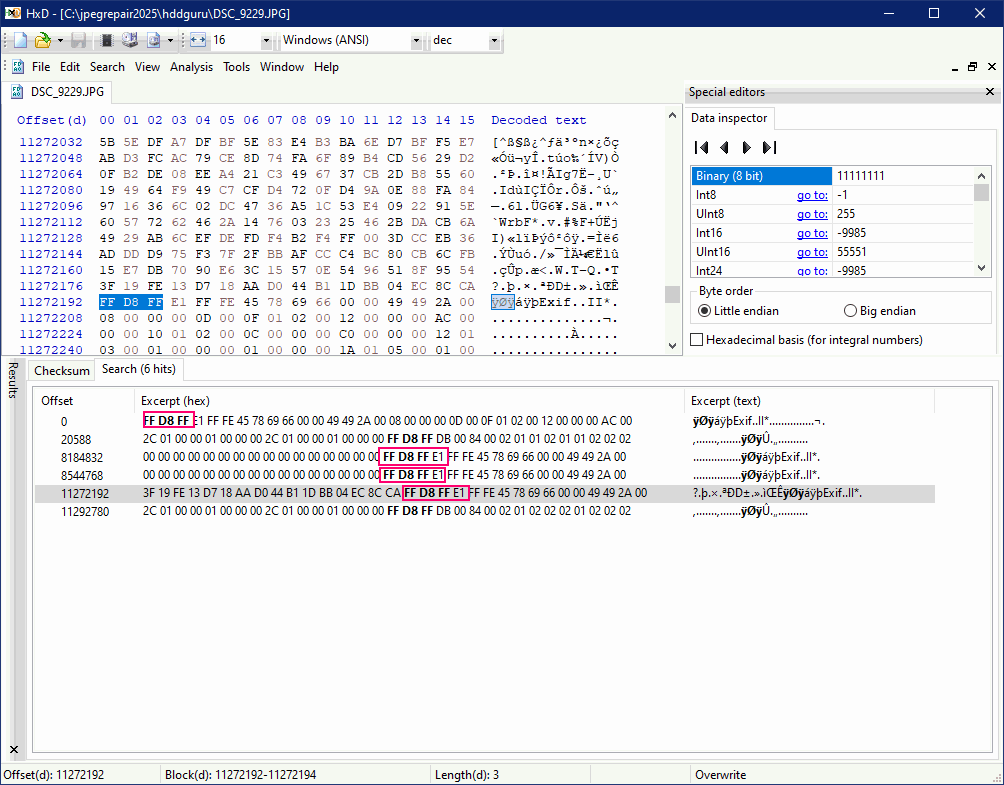Open the View menu
The image size is (1004, 785).
[x=147, y=67]
